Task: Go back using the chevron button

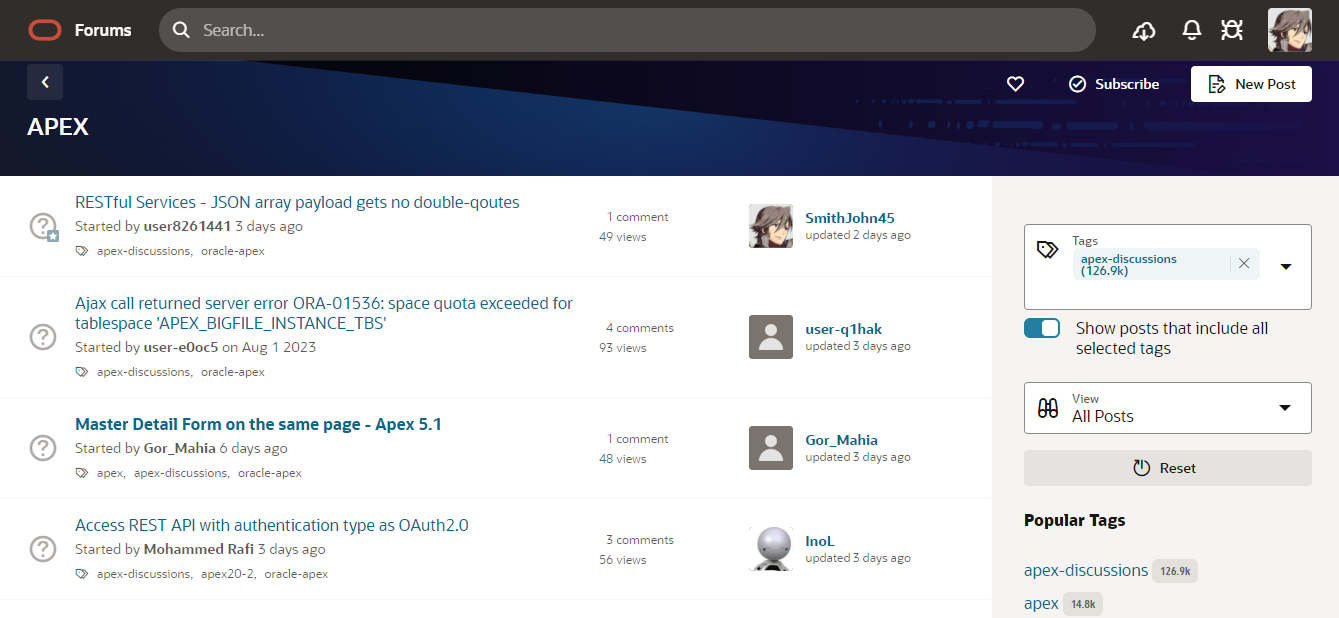Action: 45,82
